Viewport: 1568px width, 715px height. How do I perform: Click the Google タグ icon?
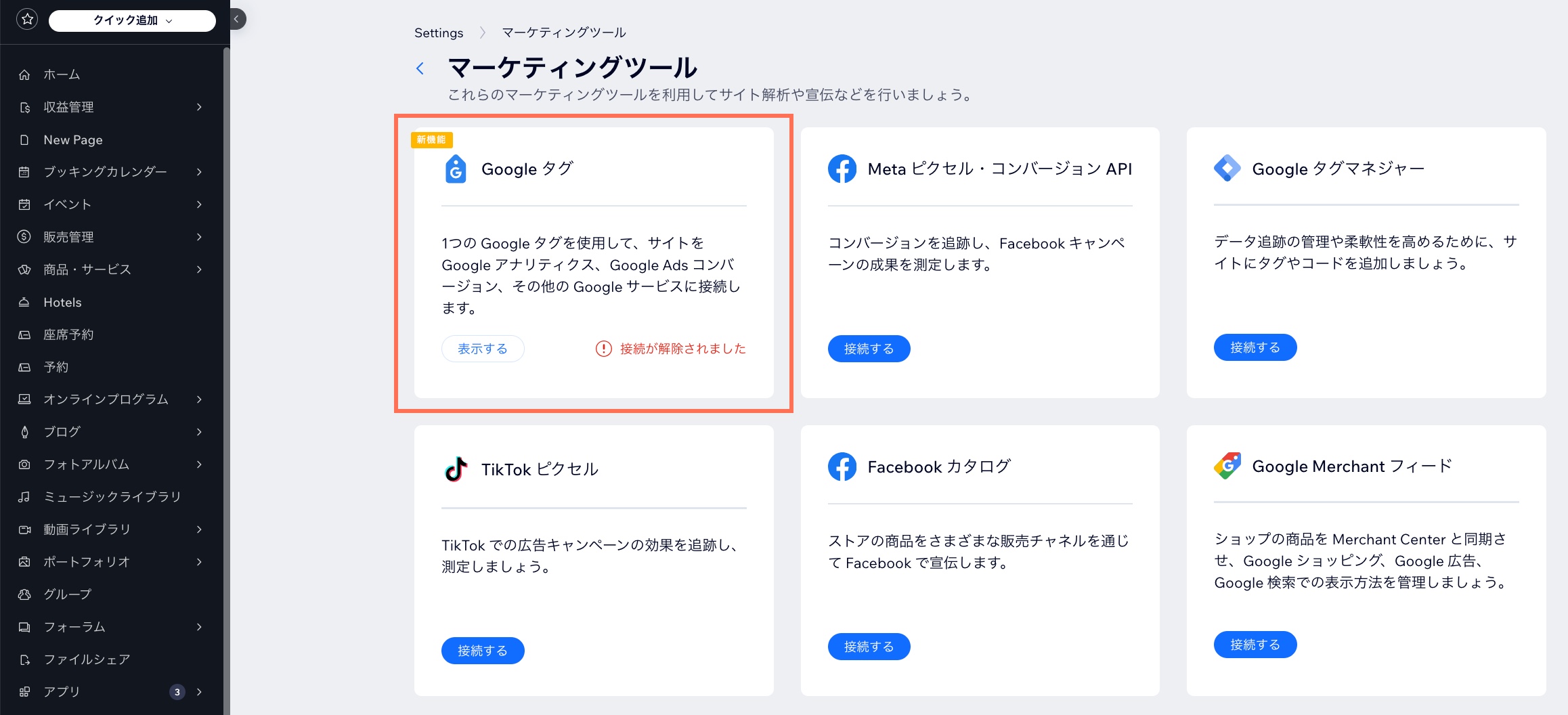[456, 169]
